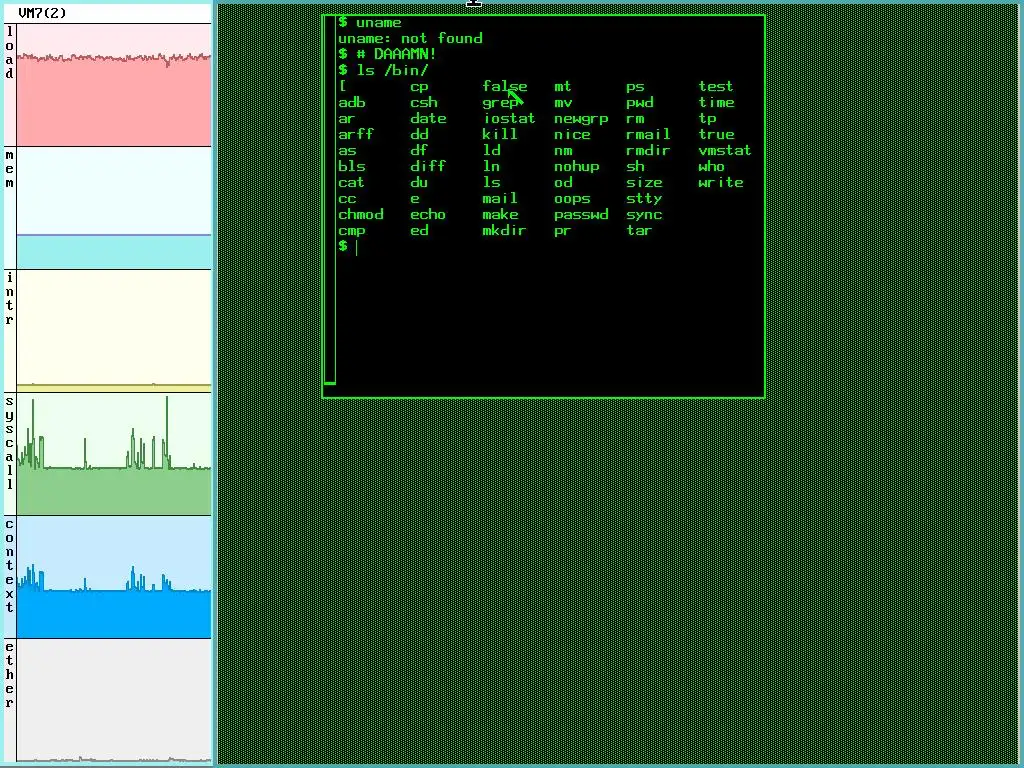Click the empty shell prompt cursor line

(349, 247)
